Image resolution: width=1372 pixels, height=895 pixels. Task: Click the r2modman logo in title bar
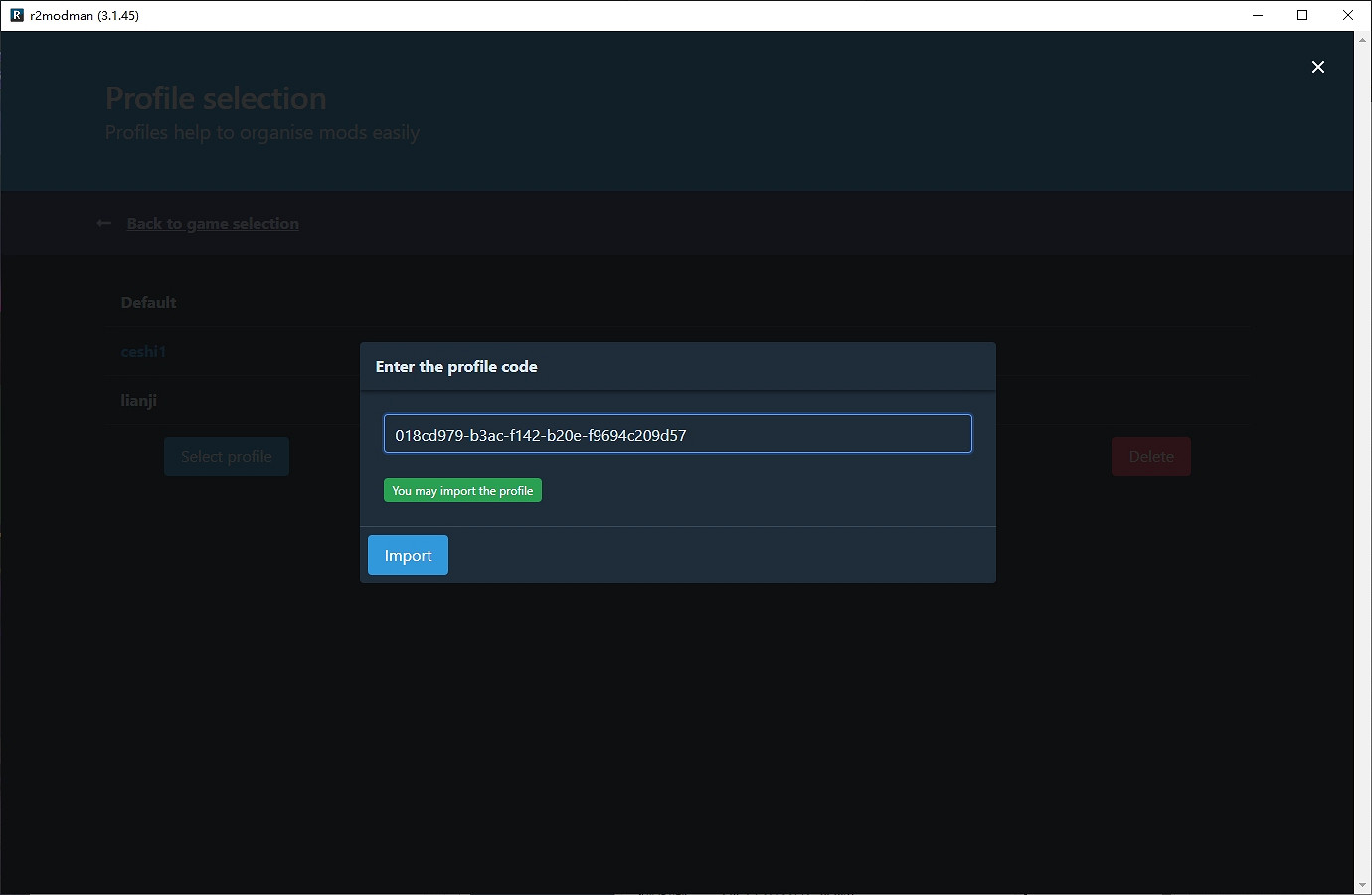[x=17, y=15]
